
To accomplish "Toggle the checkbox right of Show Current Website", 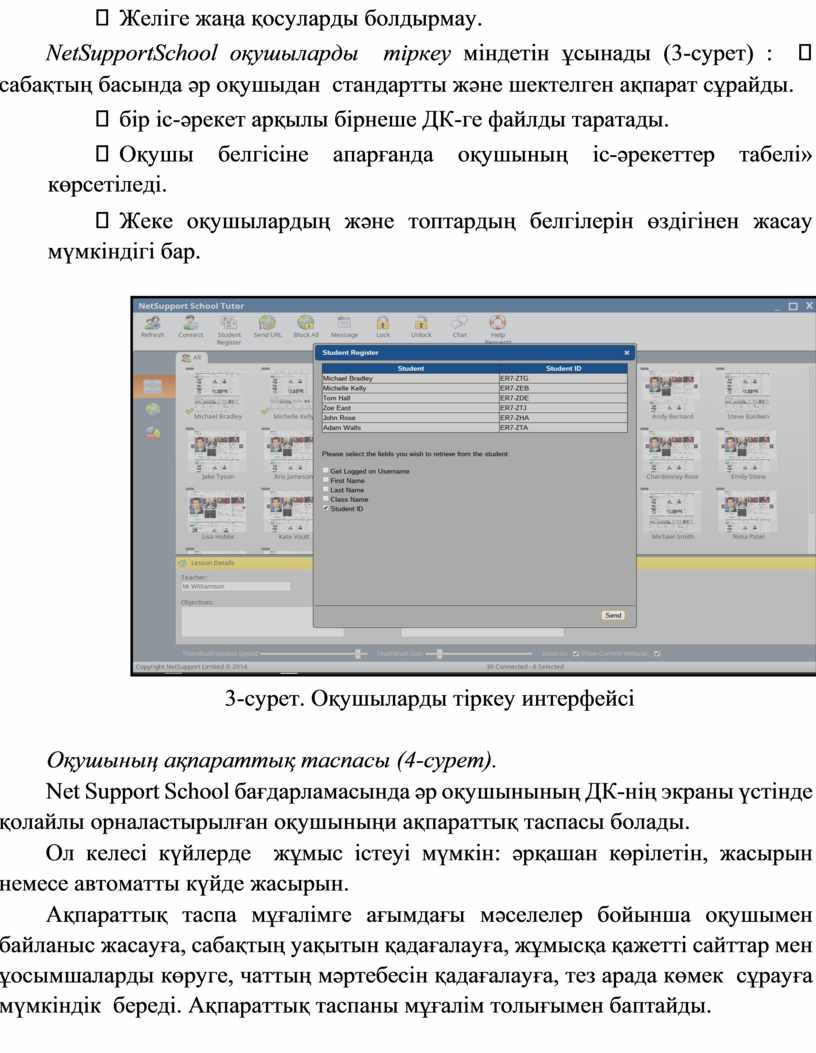I will [x=657, y=653].
